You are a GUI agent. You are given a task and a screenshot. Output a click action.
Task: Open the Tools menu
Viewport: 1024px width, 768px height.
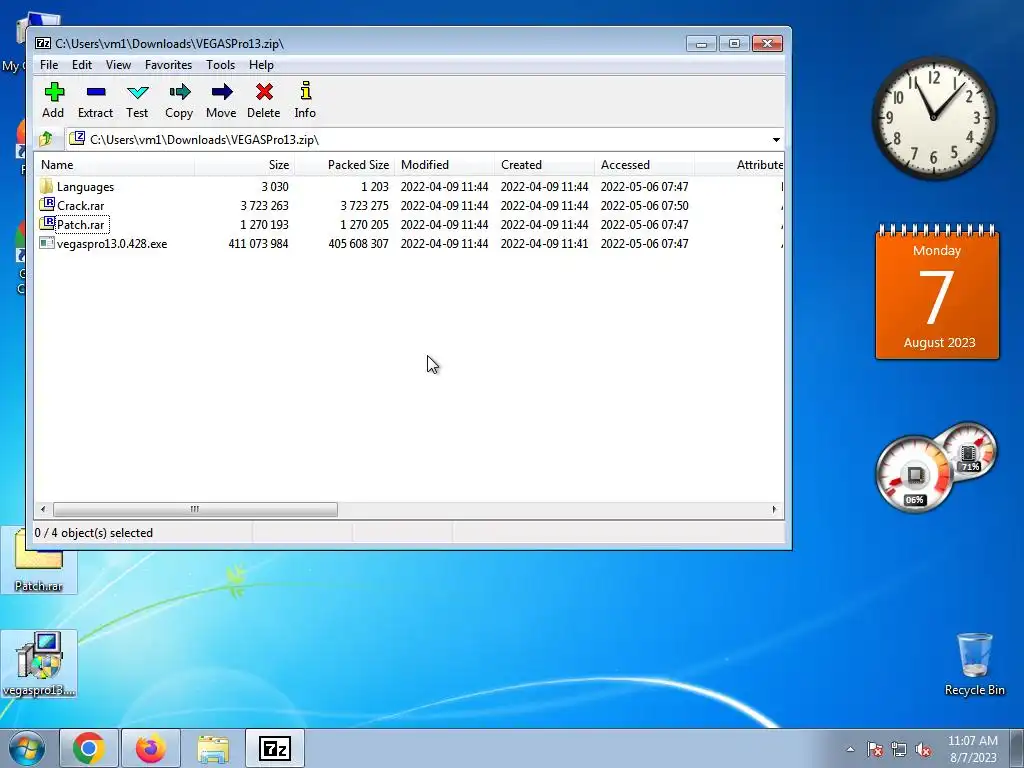coord(220,65)
